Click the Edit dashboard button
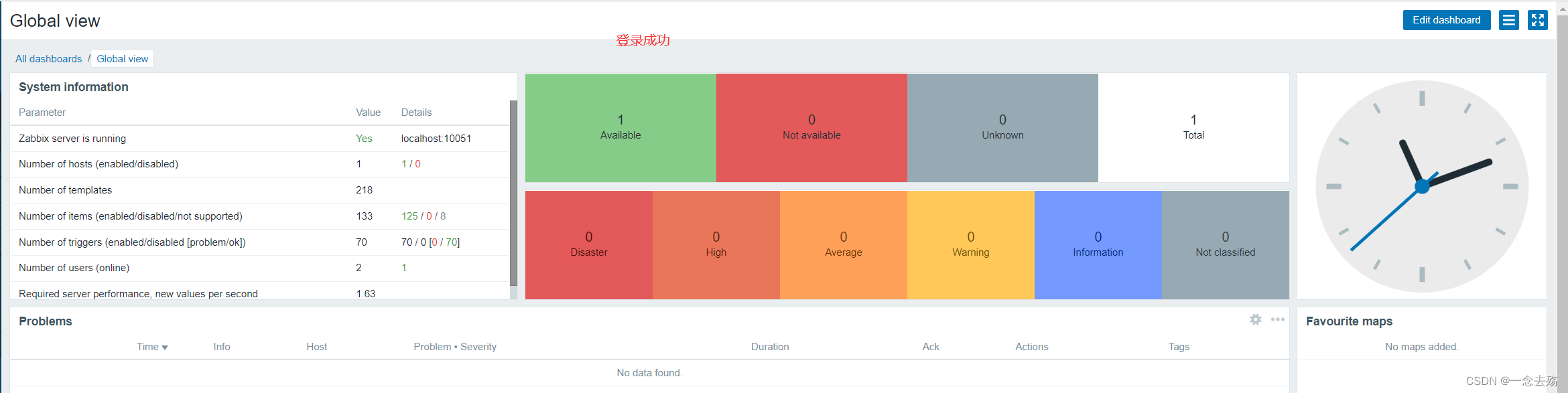Viewport: 1568px width, 393px height. (x=1446, y=20)
